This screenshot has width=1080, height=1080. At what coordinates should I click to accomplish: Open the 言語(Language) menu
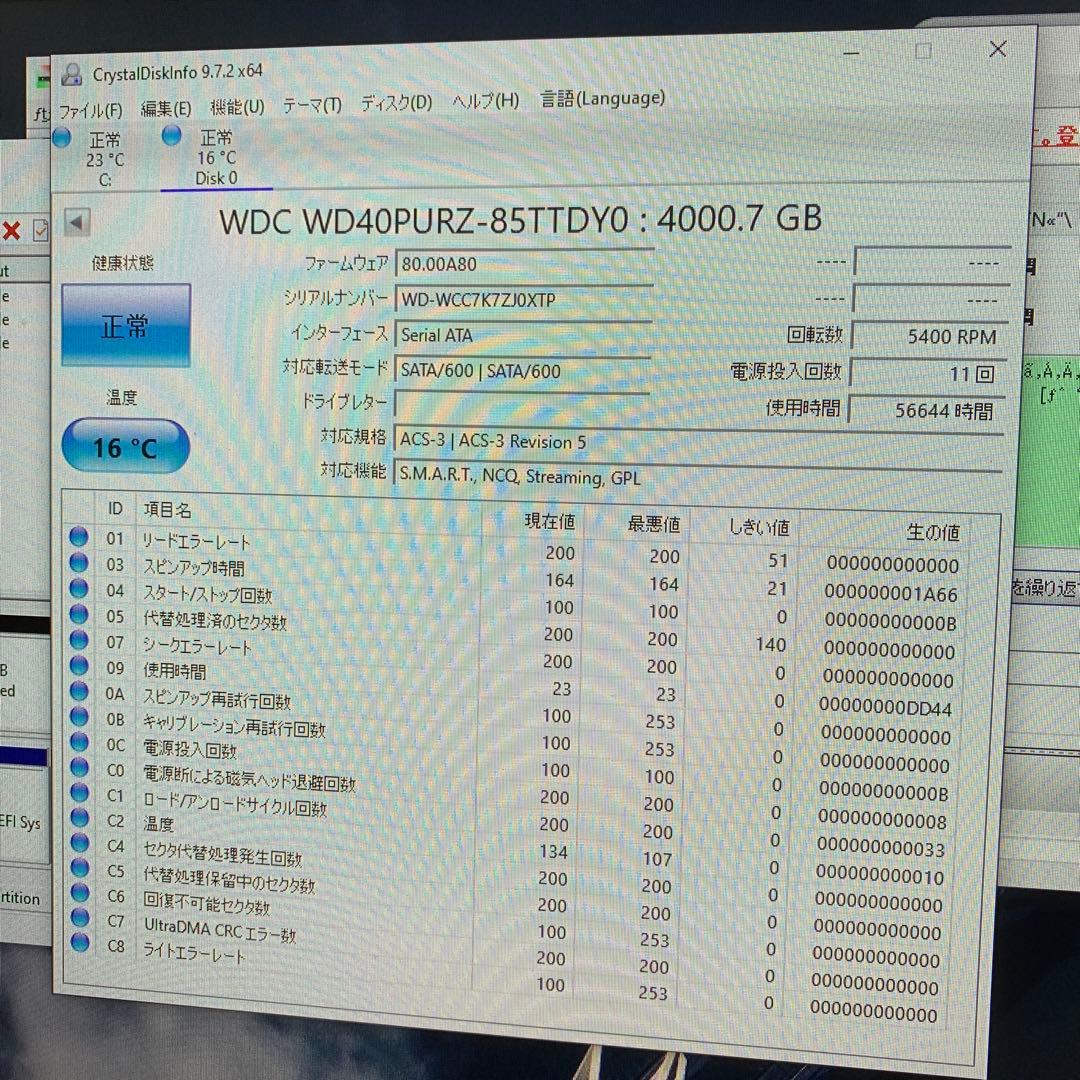pos(602,98)
